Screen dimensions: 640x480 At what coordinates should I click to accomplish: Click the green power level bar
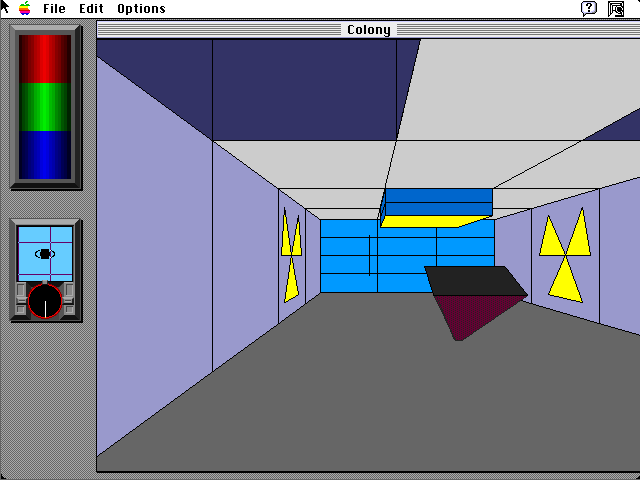pos(45,107)
